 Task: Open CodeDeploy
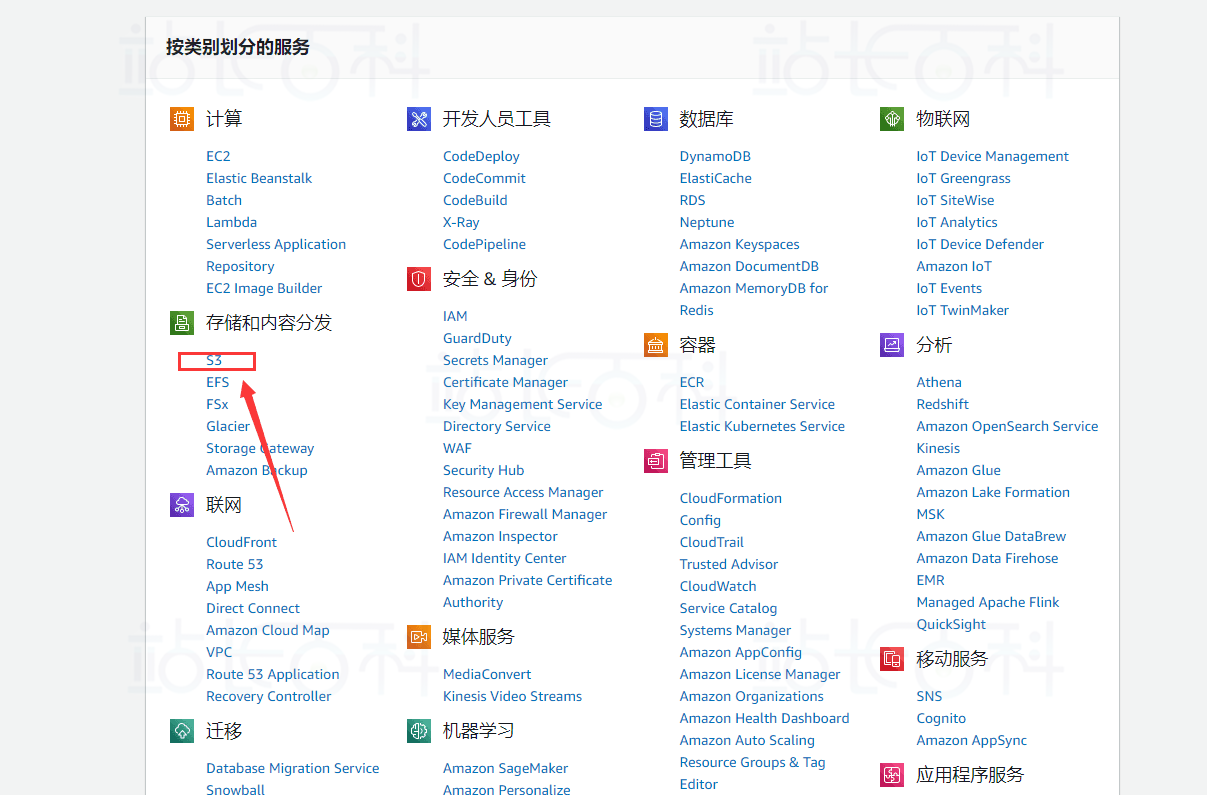point(481,156)
